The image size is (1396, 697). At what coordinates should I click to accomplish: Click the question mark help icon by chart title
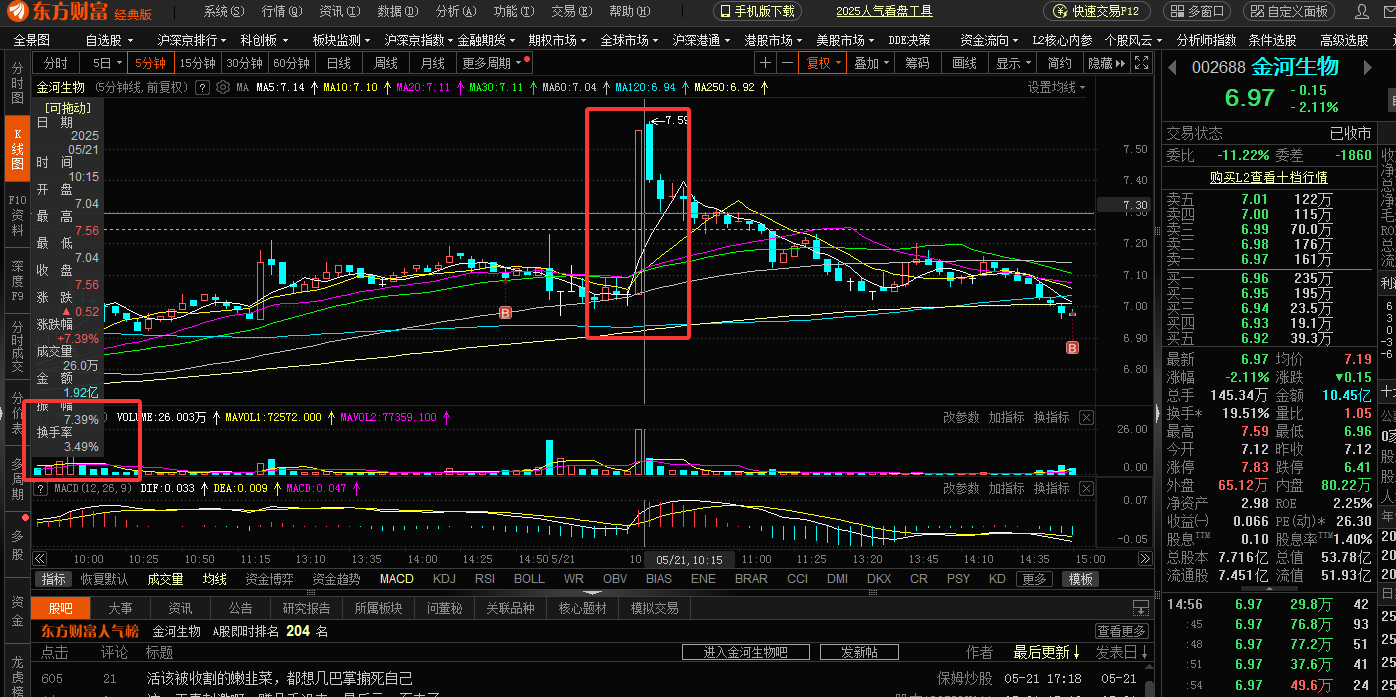[x=202, y=87]
